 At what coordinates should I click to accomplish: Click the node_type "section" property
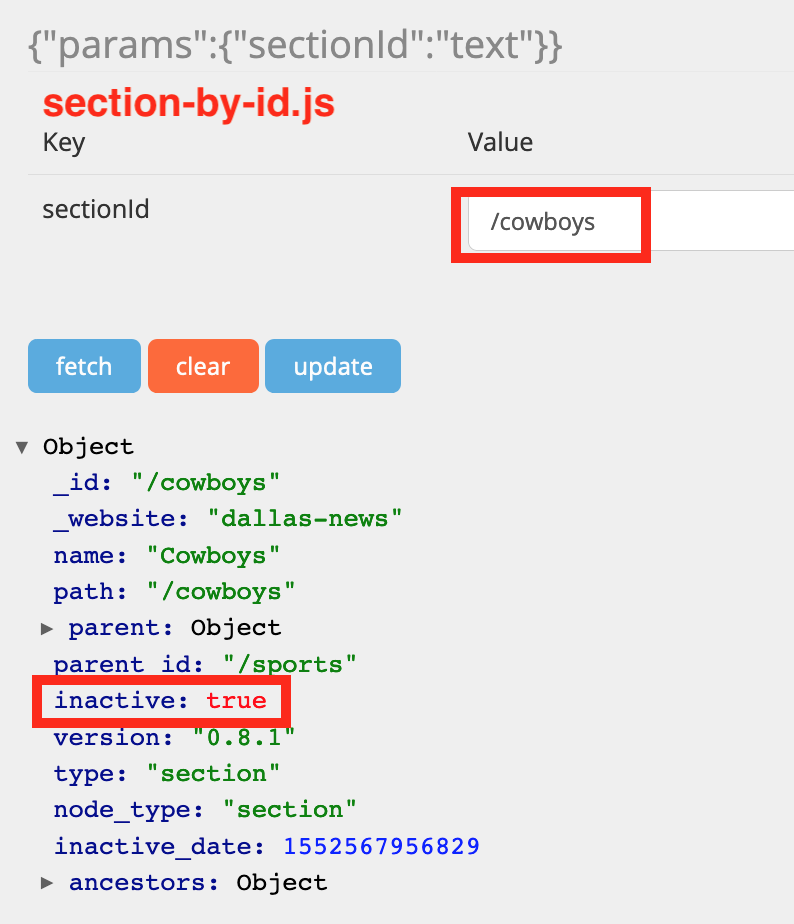pyautogui.click(x=205, y=810)
